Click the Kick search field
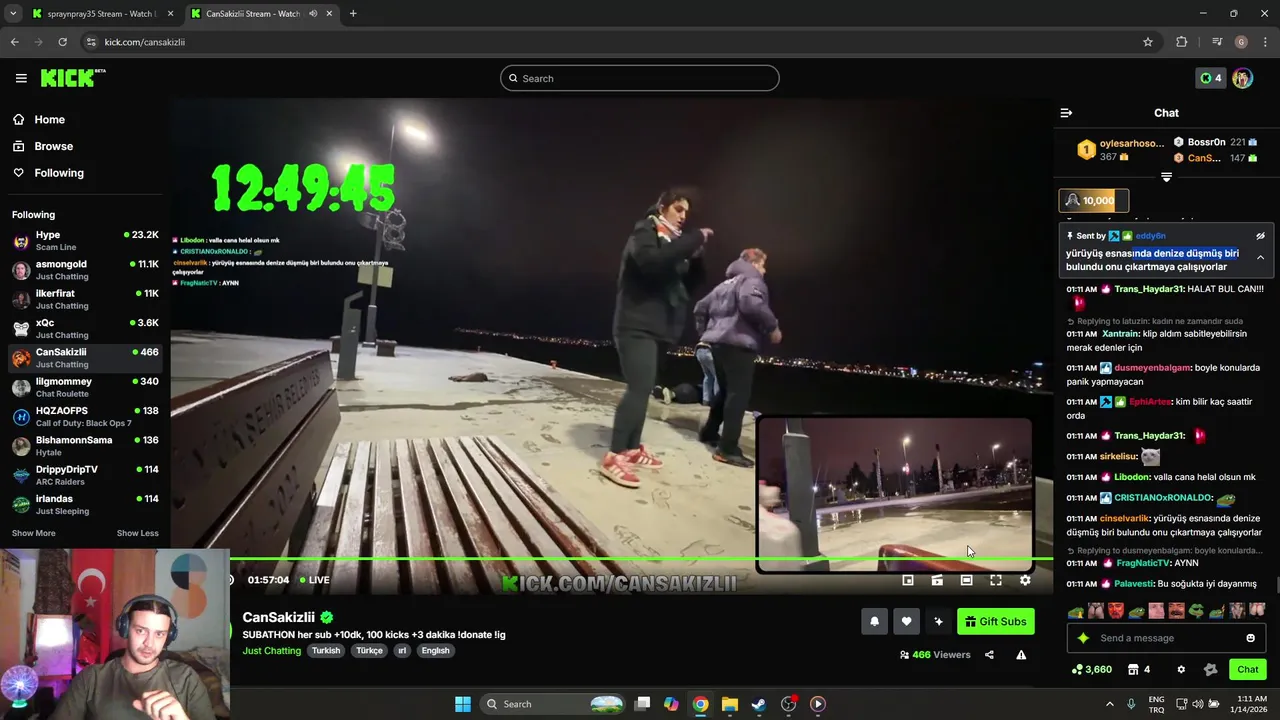The width and height of the screenshot is (1280, 720). 640,78
